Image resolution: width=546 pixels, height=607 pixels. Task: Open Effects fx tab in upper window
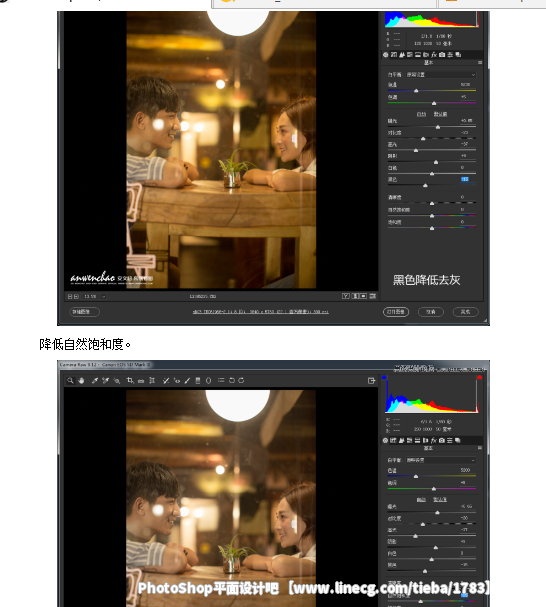point(434,55)
